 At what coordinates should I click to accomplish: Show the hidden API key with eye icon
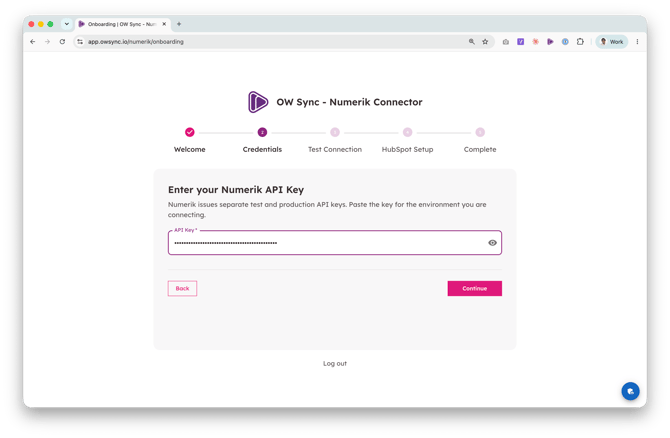(x=492, y=243)
